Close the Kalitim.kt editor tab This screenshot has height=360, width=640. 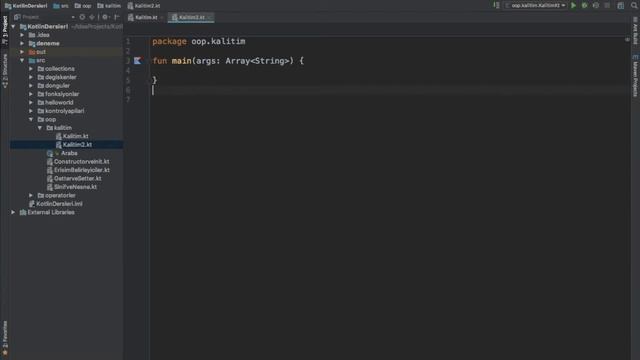point(162,18)
